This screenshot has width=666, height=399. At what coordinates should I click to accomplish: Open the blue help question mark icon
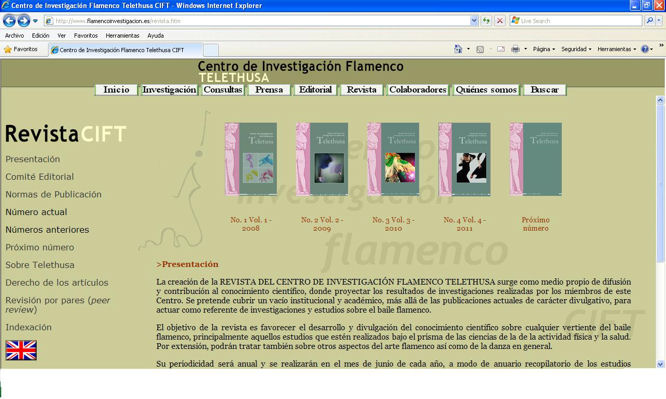645,49
